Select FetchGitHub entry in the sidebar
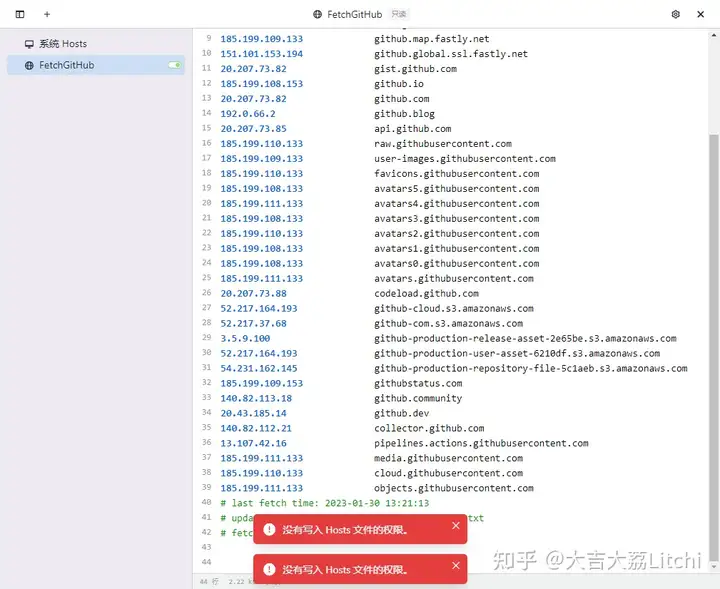 (x=96, y=65)
